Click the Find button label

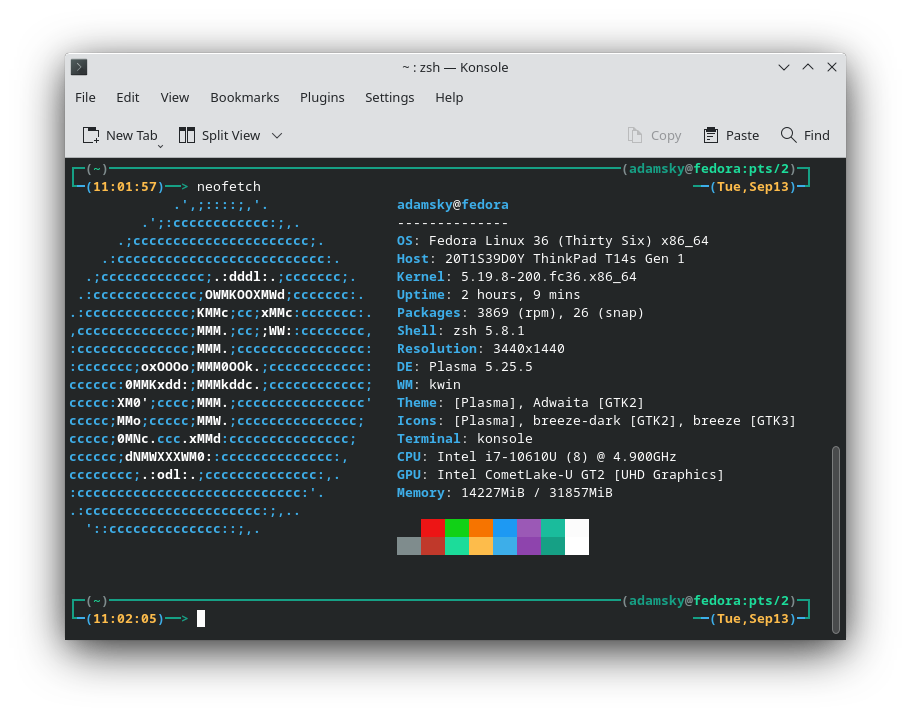click(x=818, y=134)
